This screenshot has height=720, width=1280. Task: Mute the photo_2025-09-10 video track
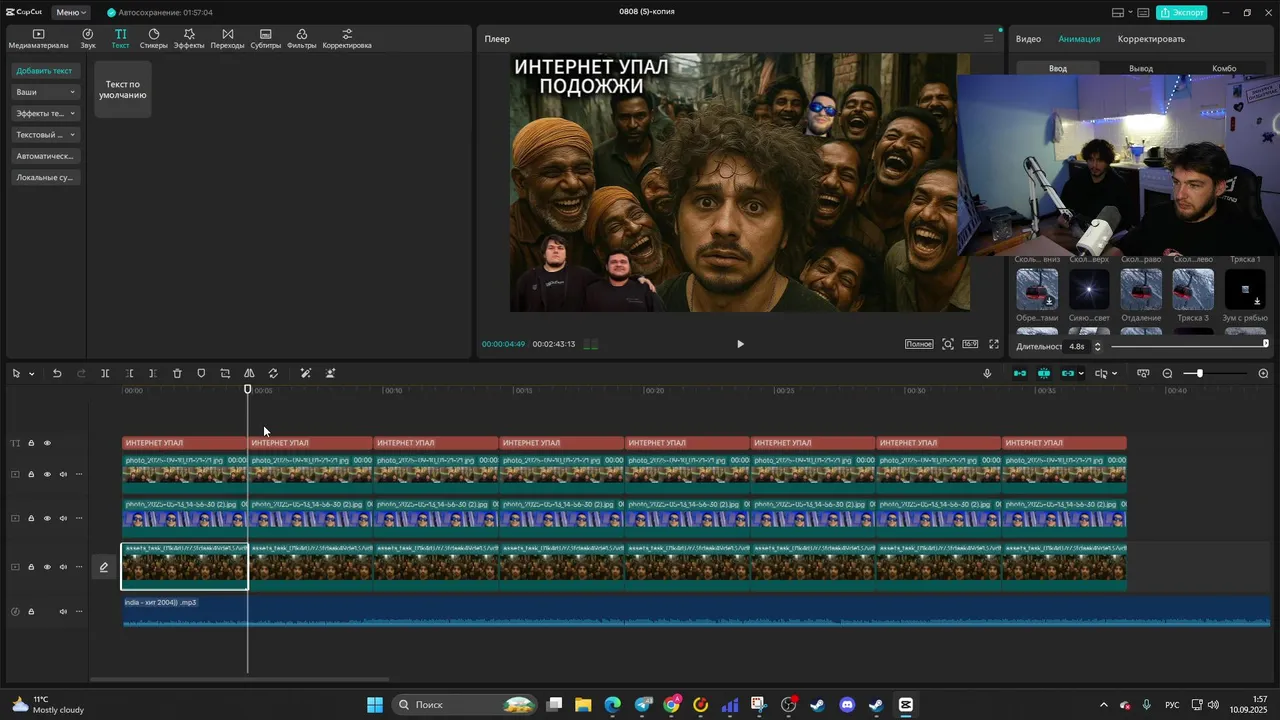click(x=63, y=474)
